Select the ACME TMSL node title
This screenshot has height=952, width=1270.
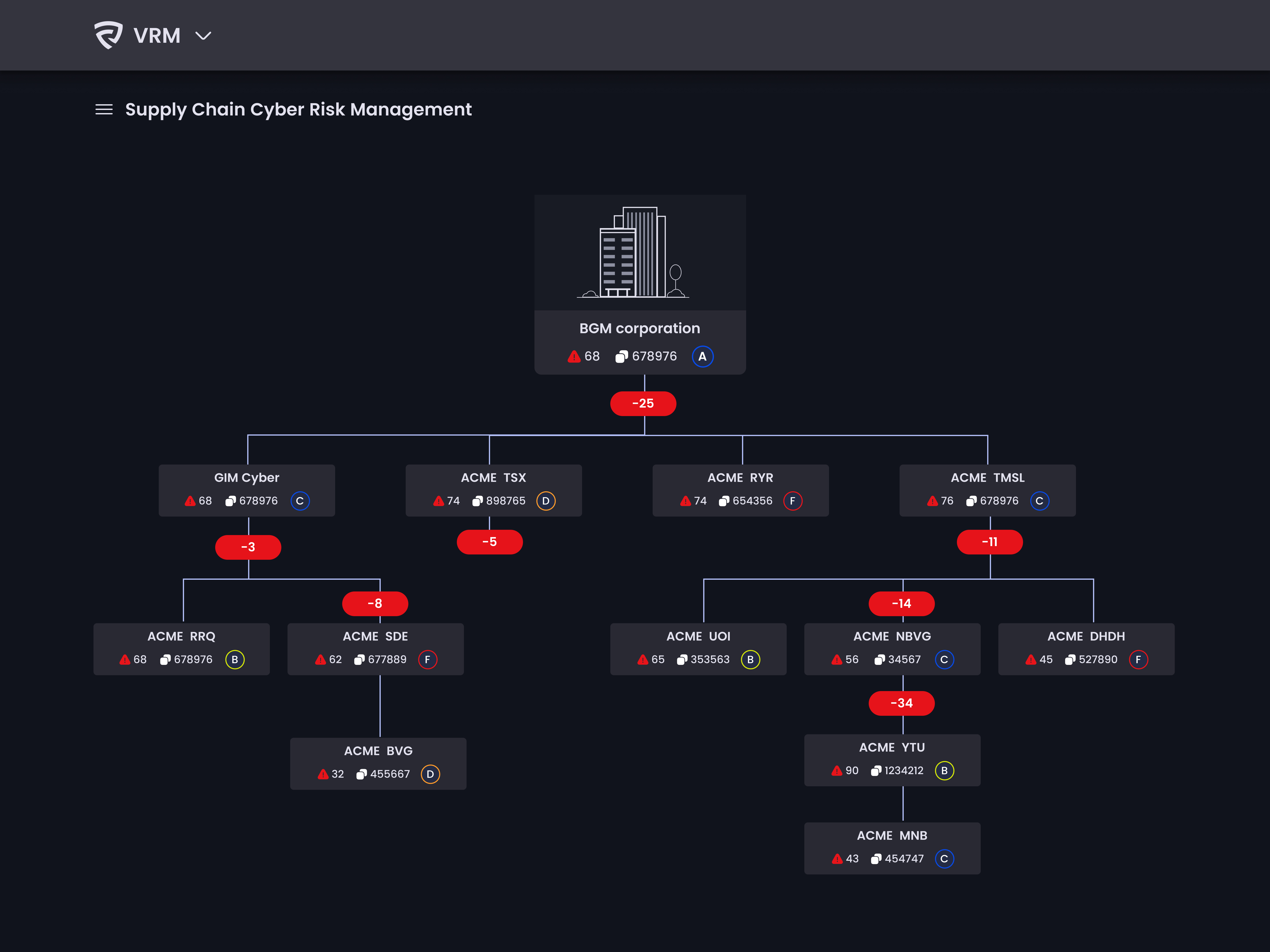pyautogui.click(x=988, y=478)
